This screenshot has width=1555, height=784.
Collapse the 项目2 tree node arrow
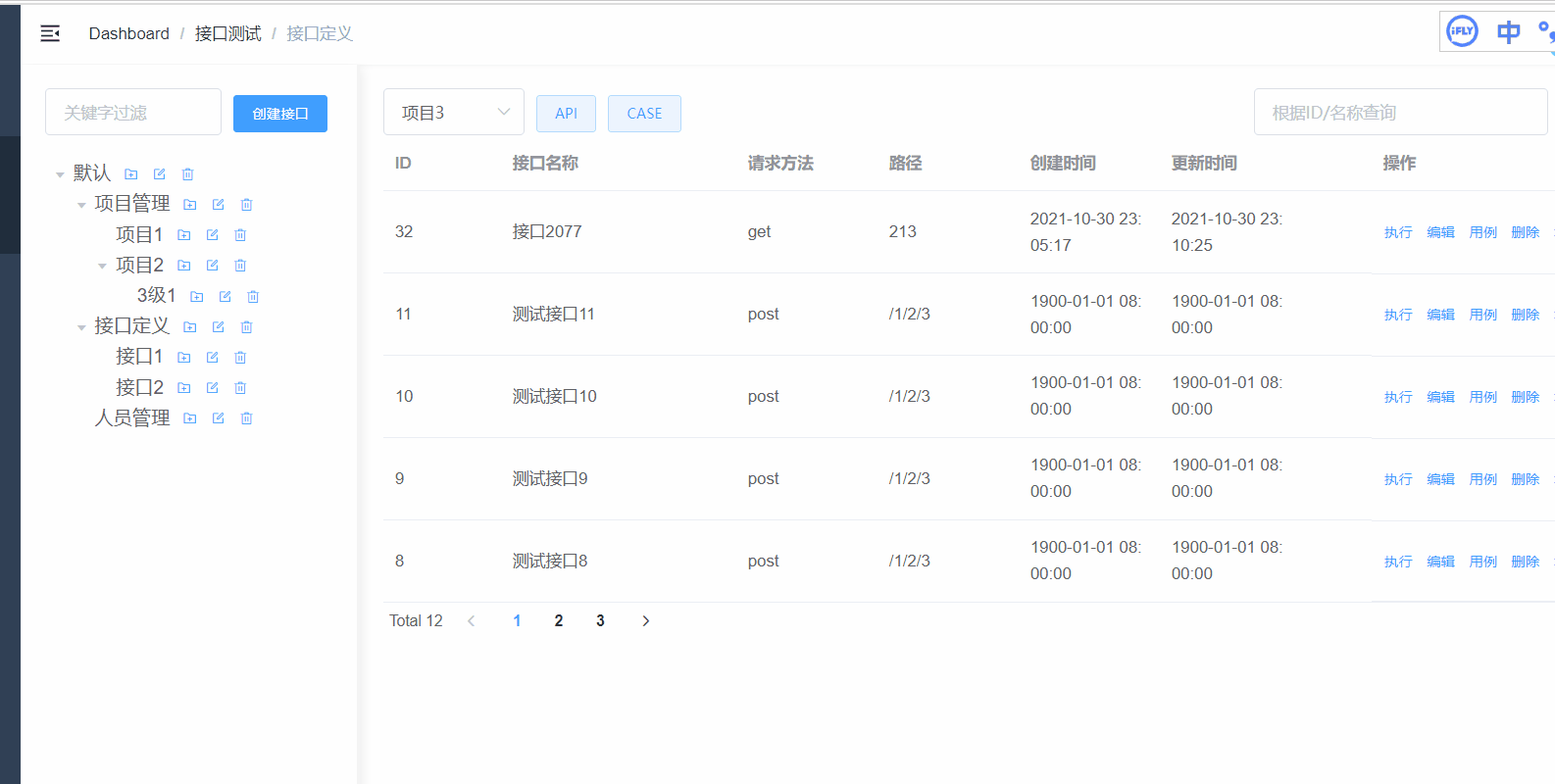[x=102, y=266]
